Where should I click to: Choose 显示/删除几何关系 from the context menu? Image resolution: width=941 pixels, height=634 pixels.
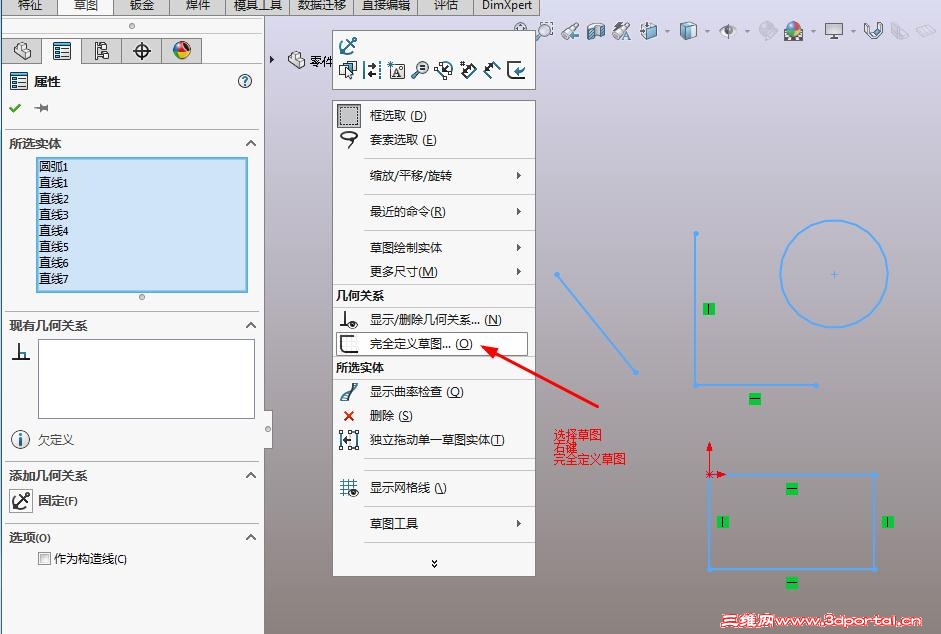(x=434, y=320)
